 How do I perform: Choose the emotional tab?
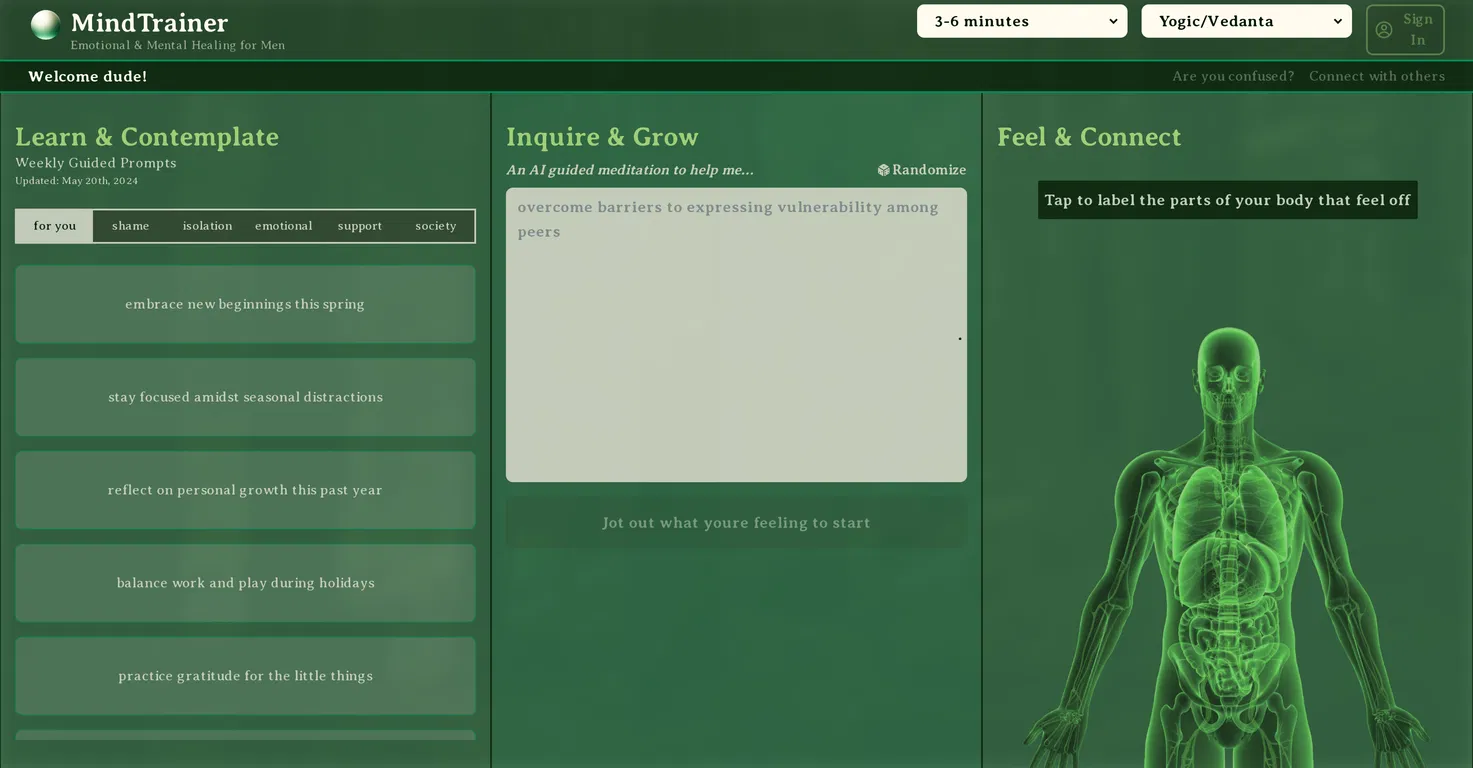(283, 226)
